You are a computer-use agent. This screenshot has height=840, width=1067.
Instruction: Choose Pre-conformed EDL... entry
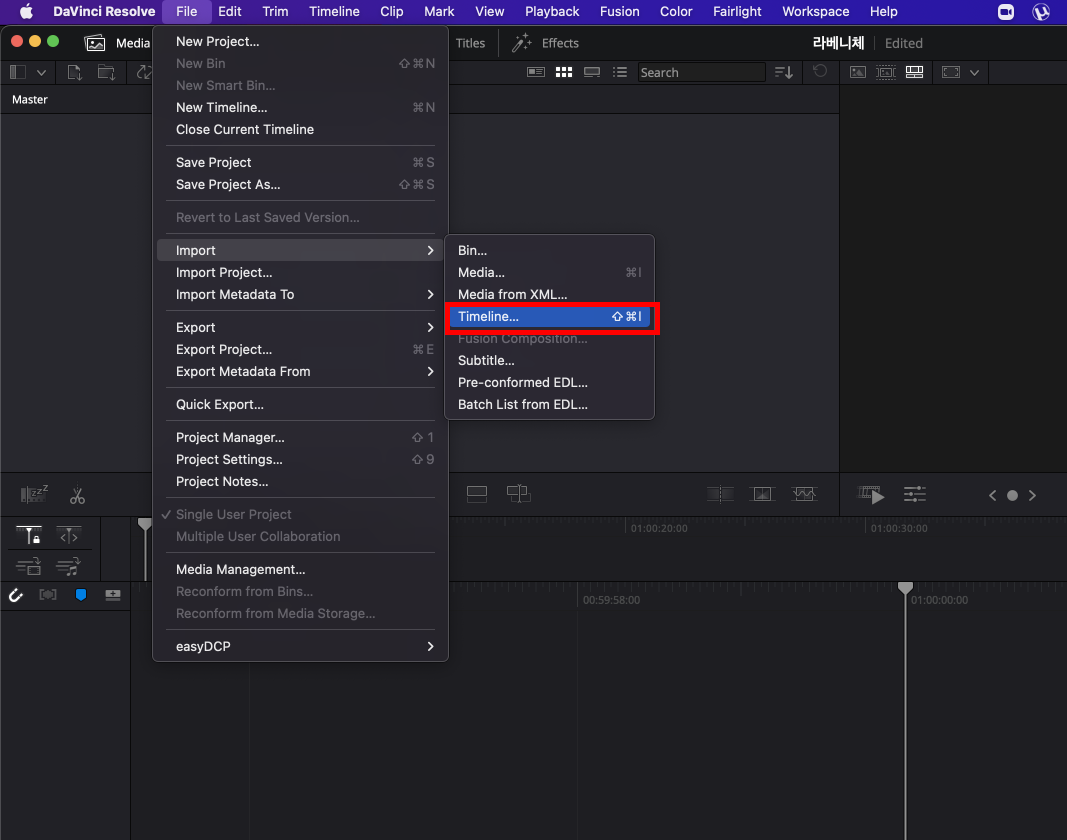(550, 383)
